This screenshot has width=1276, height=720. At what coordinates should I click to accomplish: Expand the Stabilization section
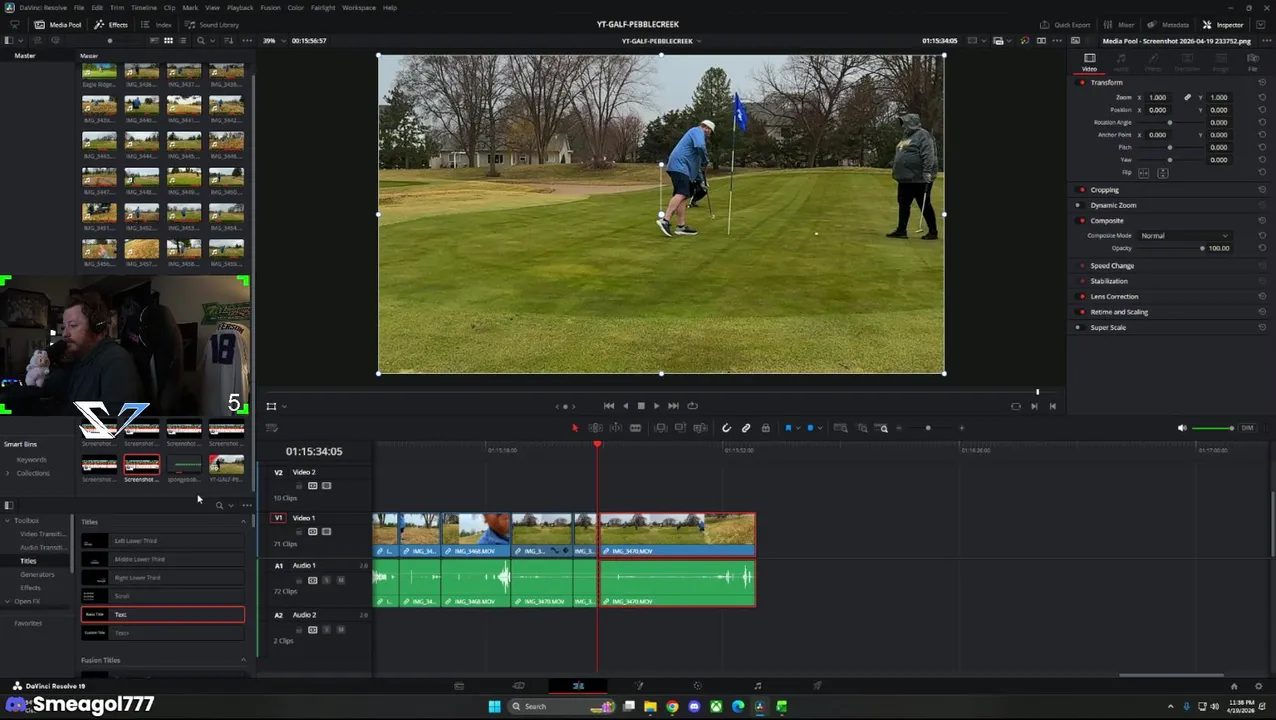click(x=1109, y=281)
